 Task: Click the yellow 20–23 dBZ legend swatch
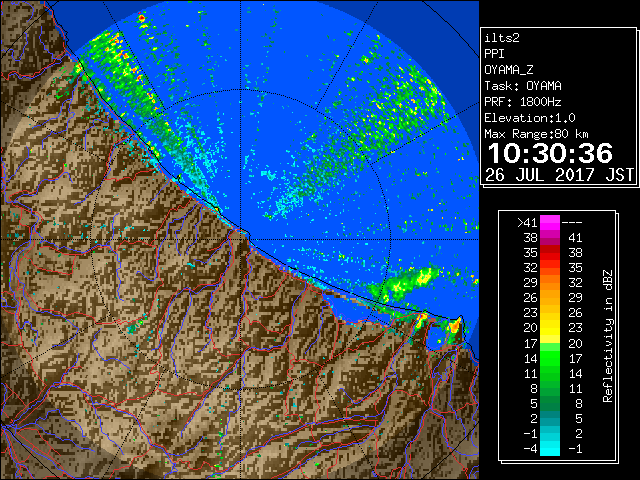(x=550, y=328)
